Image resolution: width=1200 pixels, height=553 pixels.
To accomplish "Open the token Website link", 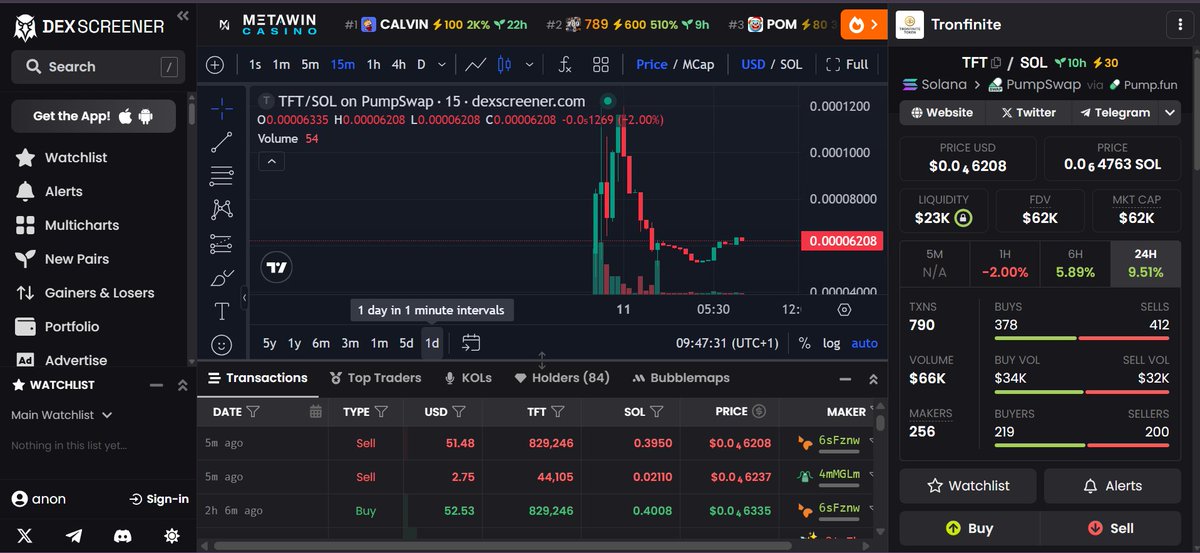I will (x=943, y=113).
